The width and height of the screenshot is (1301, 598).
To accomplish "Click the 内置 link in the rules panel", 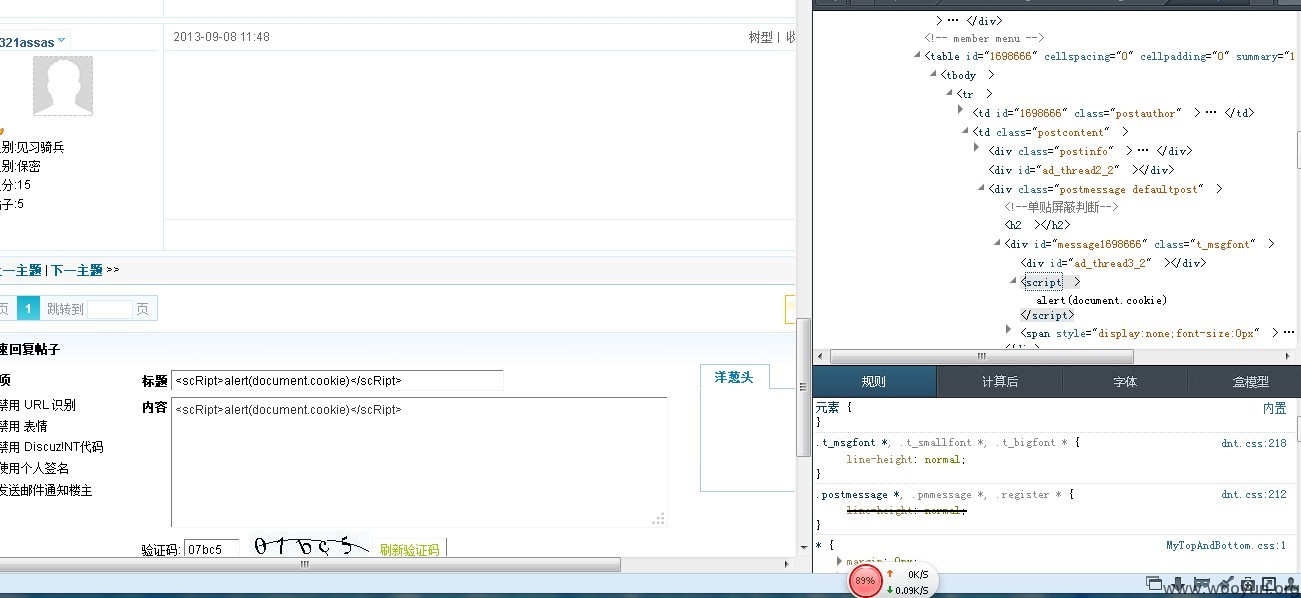I will click(1274, 409).
